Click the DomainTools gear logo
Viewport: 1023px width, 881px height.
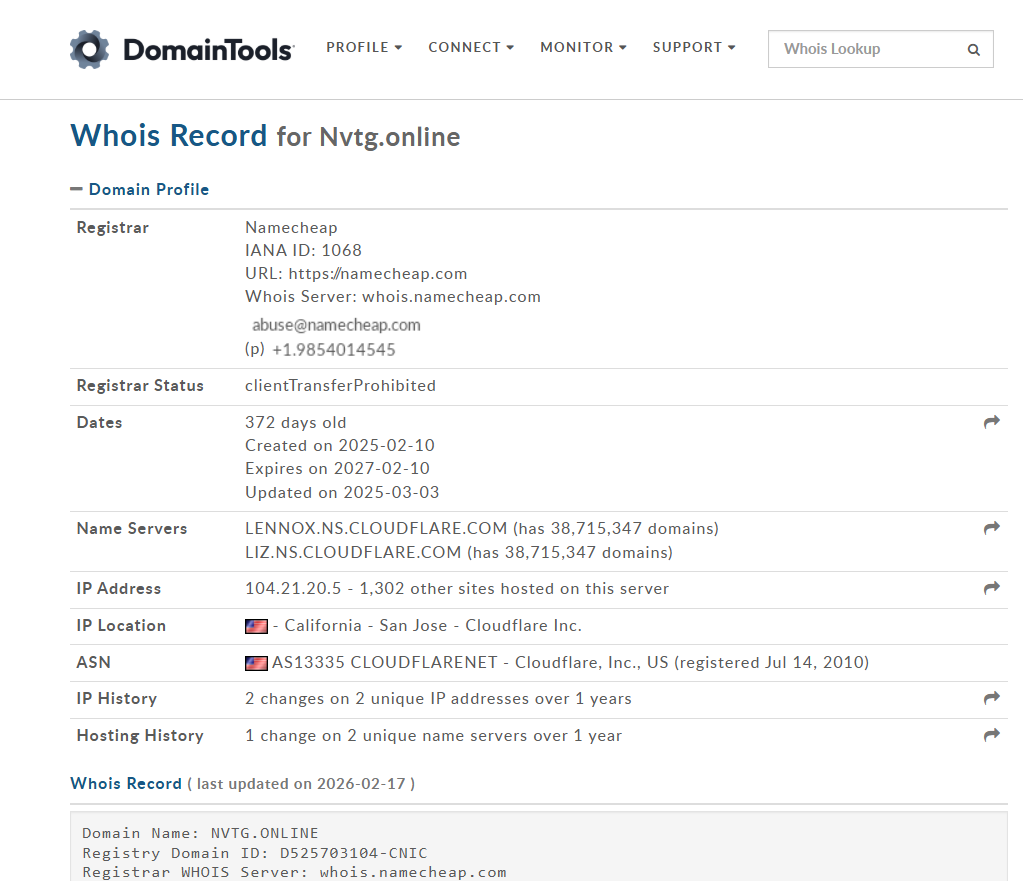(x=89, y=50)
